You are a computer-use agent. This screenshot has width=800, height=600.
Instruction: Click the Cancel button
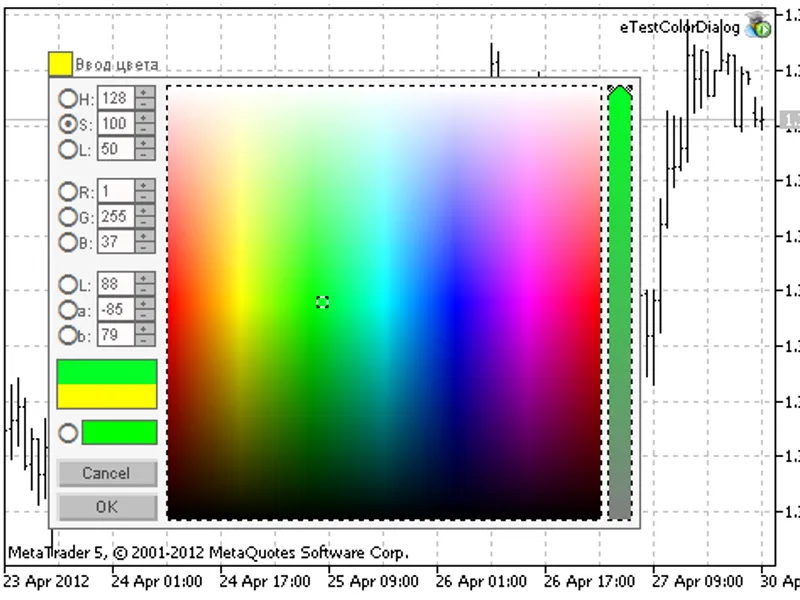107,473
